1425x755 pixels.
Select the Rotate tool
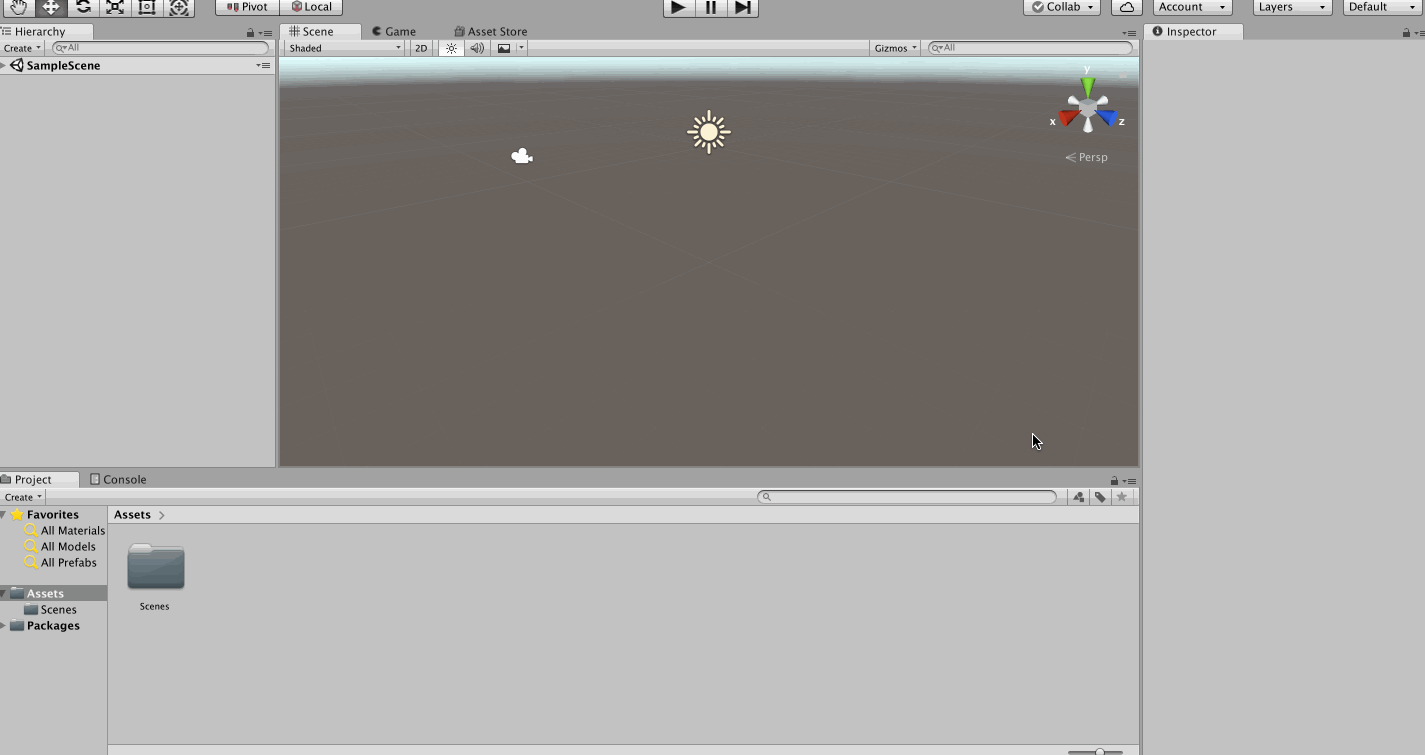click(83, 7)
